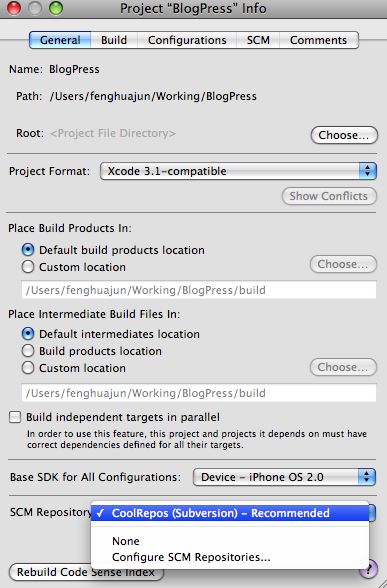Open the Project Format dropdown
The height and width of the screenshot is (588, 387).
pyautogui.click(x=238, y=171)
